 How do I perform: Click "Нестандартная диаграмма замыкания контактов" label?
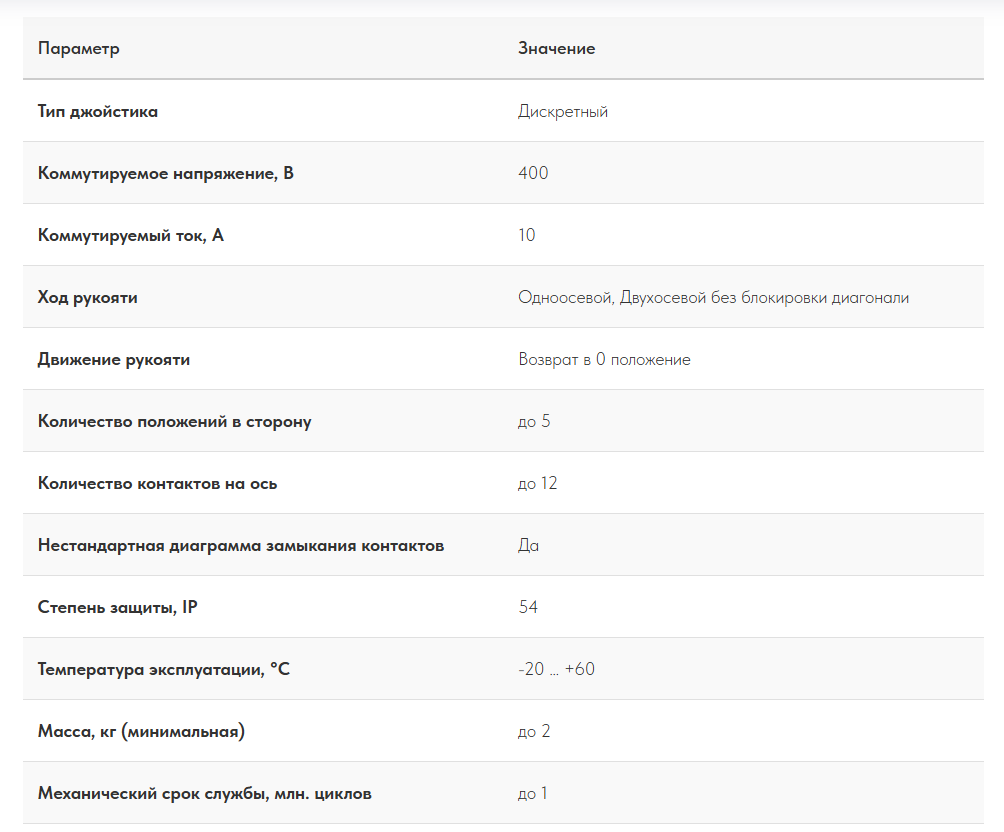coord(241,545)
